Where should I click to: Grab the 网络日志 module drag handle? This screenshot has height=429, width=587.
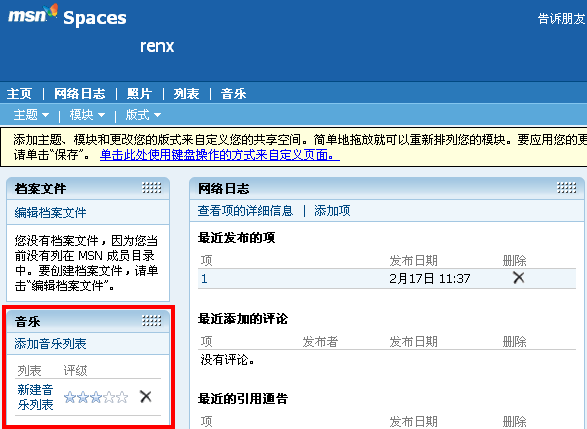click(566, 188)
